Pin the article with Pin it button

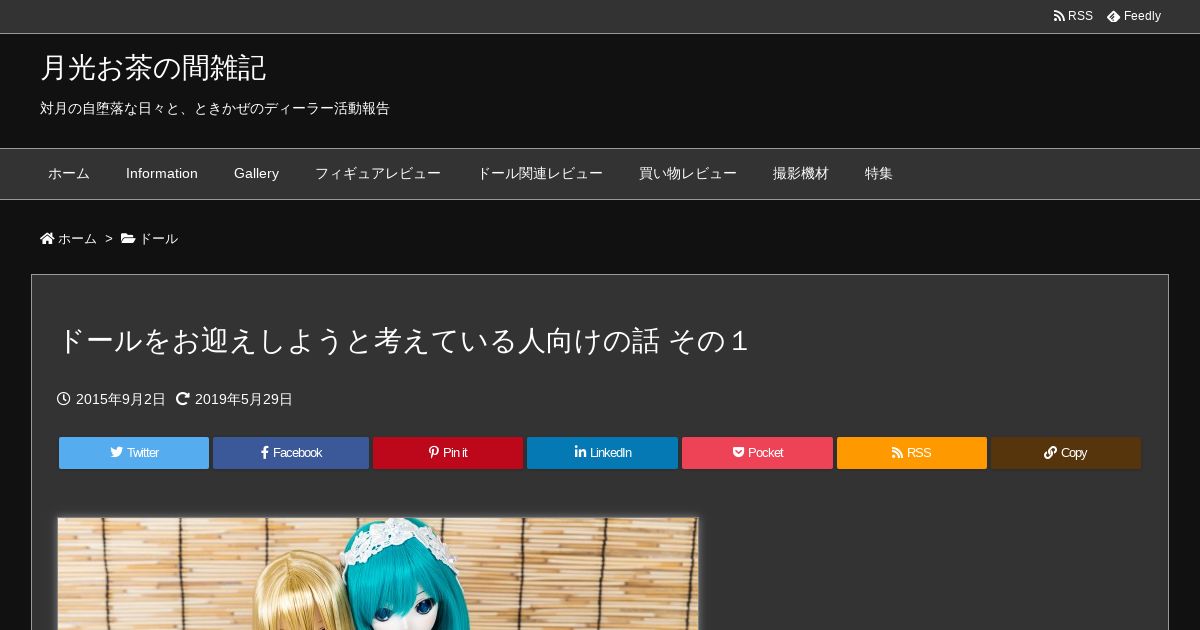448,453
